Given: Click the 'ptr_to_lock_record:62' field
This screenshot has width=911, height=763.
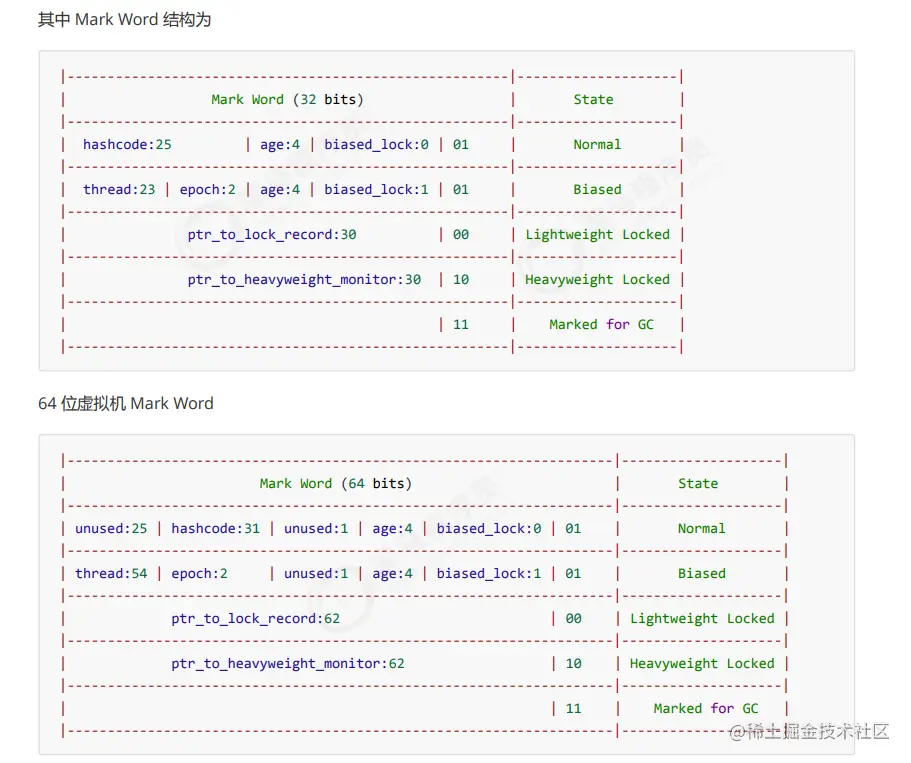Looking at the screenshot, I should [256, 618].
